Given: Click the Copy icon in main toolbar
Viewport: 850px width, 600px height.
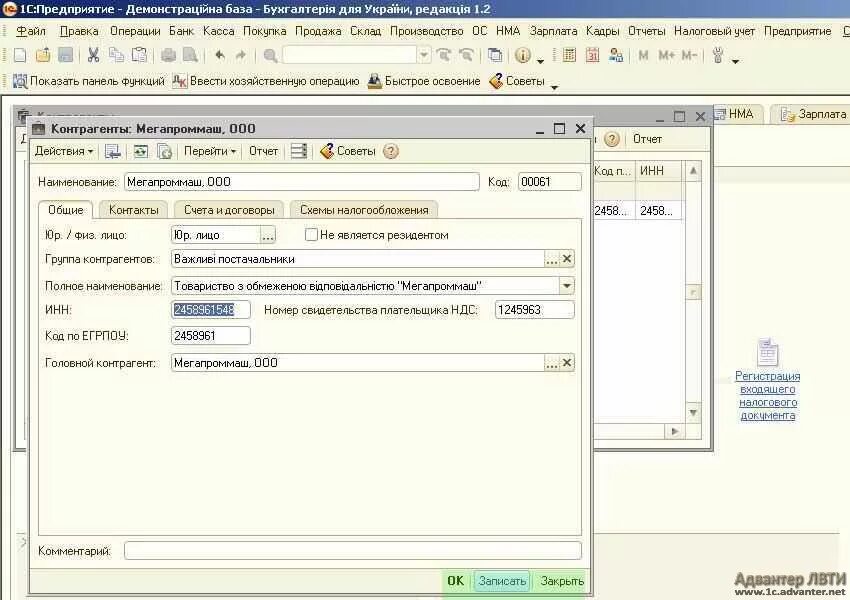Looking at the screenshot, I should click(116, 55).
